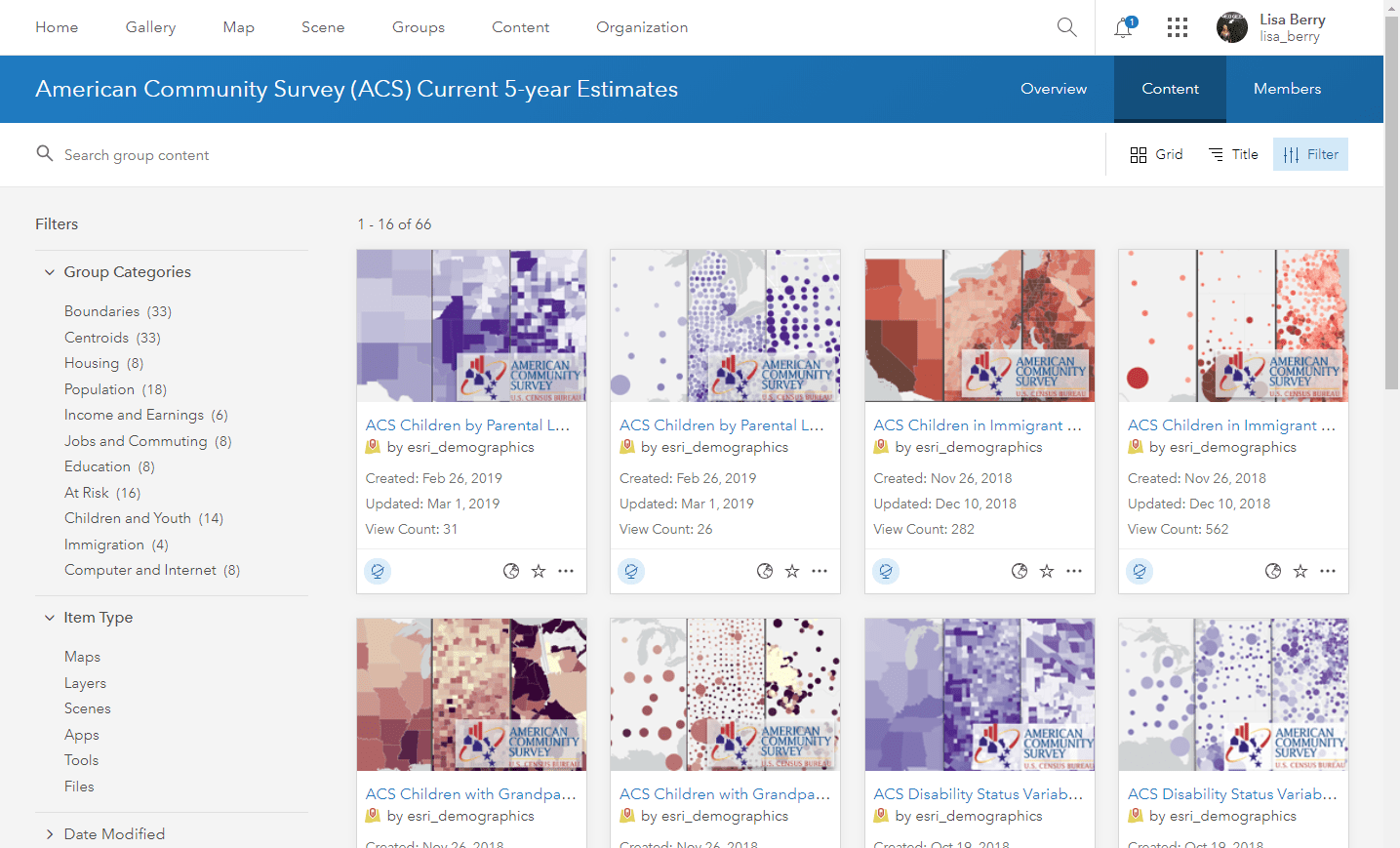
Task: Click authoritative badge on card with View Count 282
Action: 886,571
